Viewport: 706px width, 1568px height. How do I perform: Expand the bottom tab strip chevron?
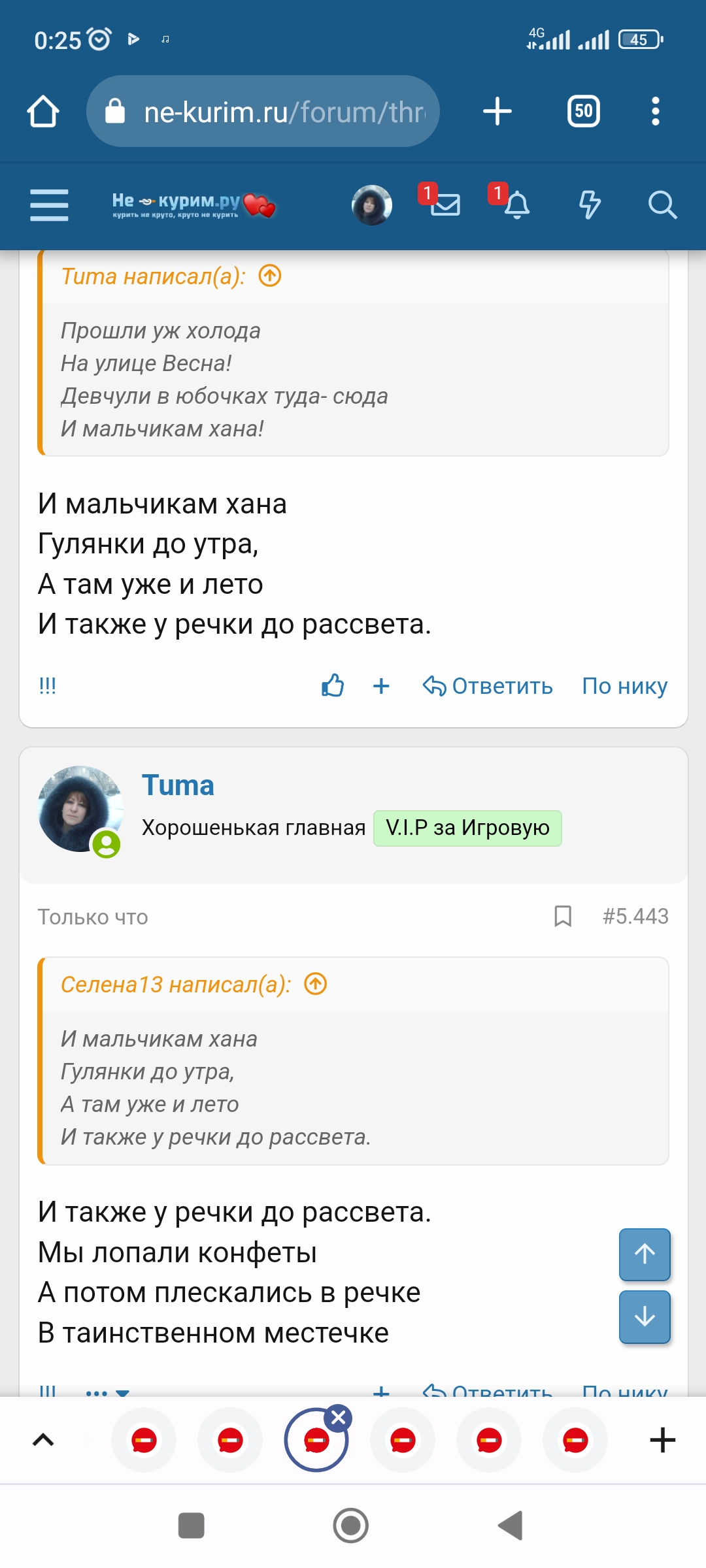click(x=43, y=1440)
